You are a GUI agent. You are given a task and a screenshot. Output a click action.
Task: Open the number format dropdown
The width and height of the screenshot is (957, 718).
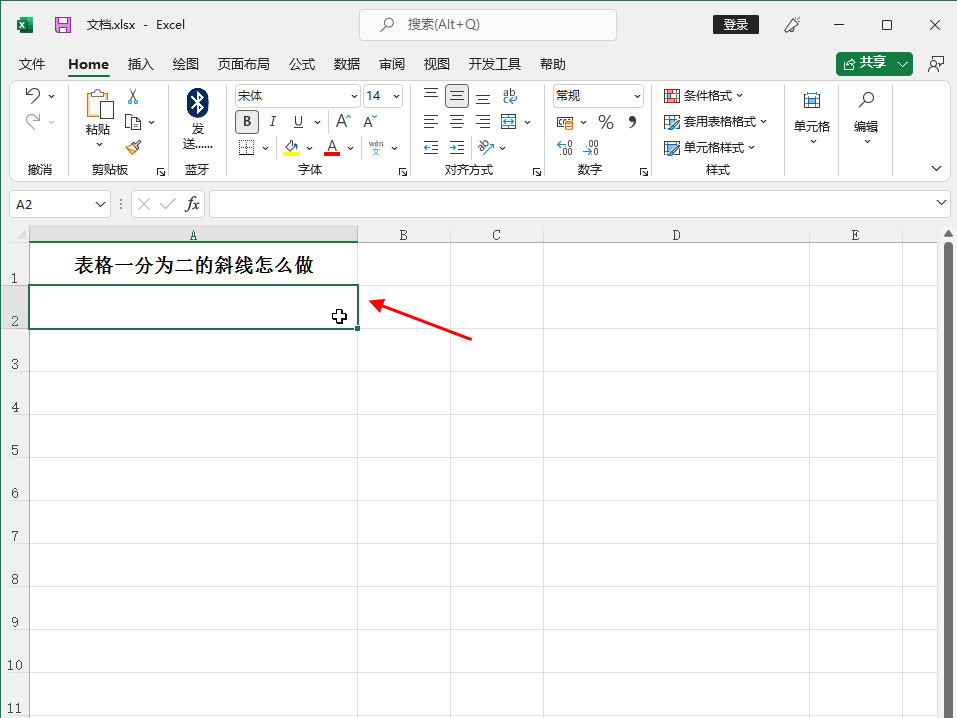(x=637, y=96)
